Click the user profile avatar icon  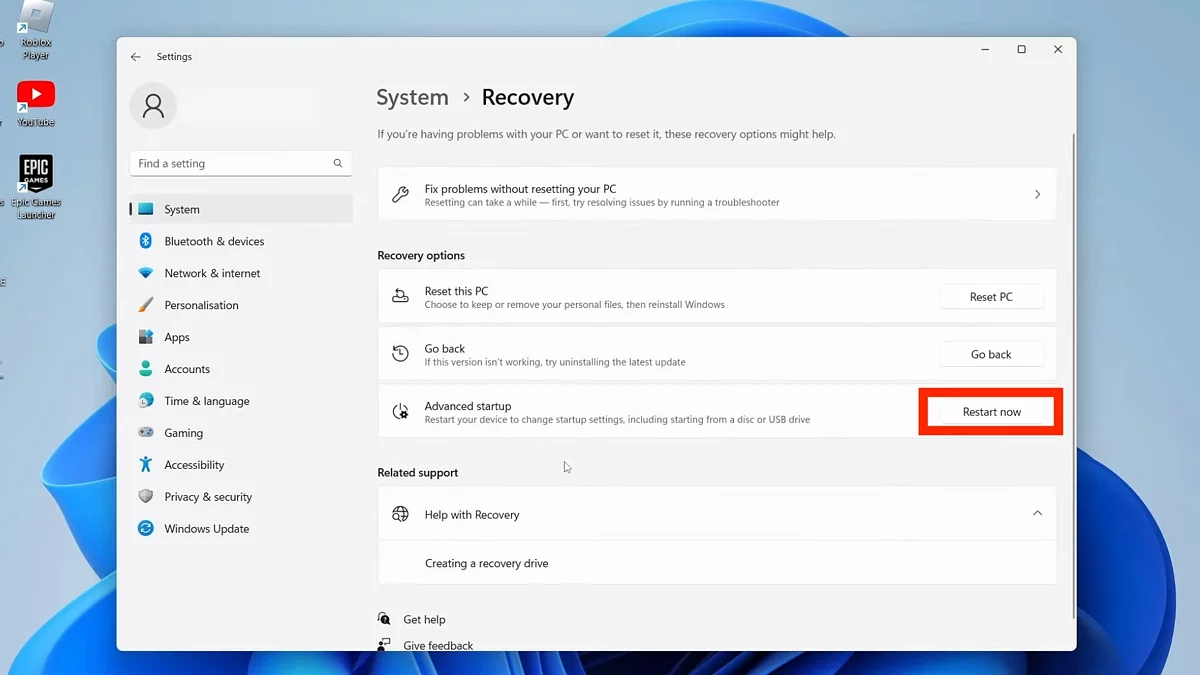tap(153, 106)
